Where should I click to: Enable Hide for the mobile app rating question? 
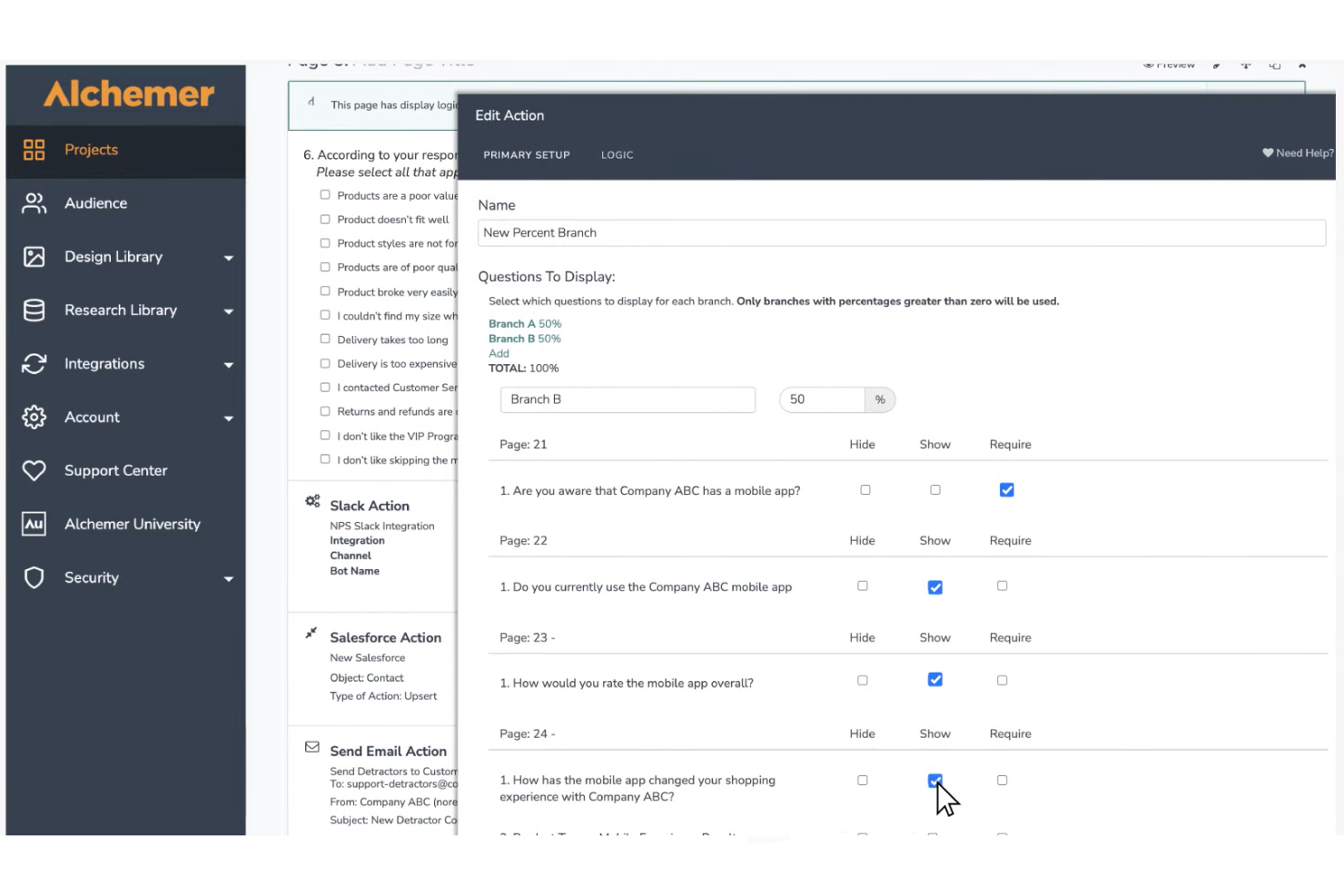click(x=862, y=679)
